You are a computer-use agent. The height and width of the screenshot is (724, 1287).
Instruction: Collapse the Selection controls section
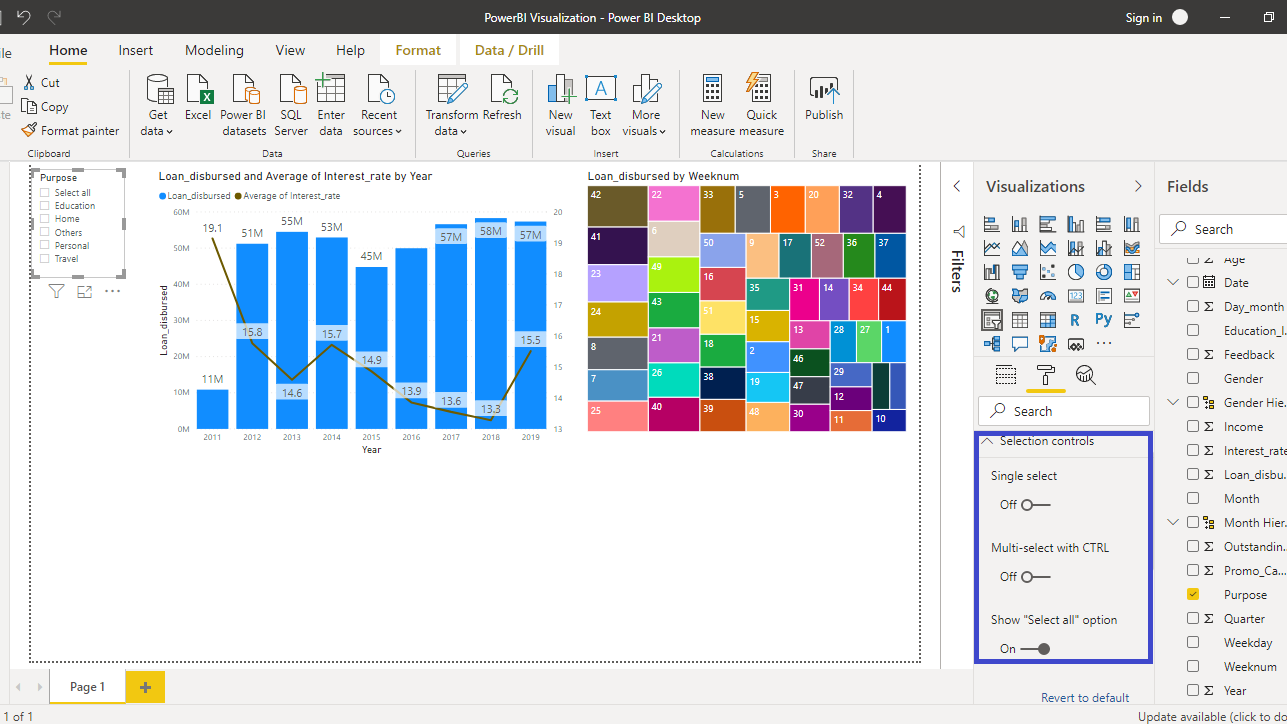[987, 441]
